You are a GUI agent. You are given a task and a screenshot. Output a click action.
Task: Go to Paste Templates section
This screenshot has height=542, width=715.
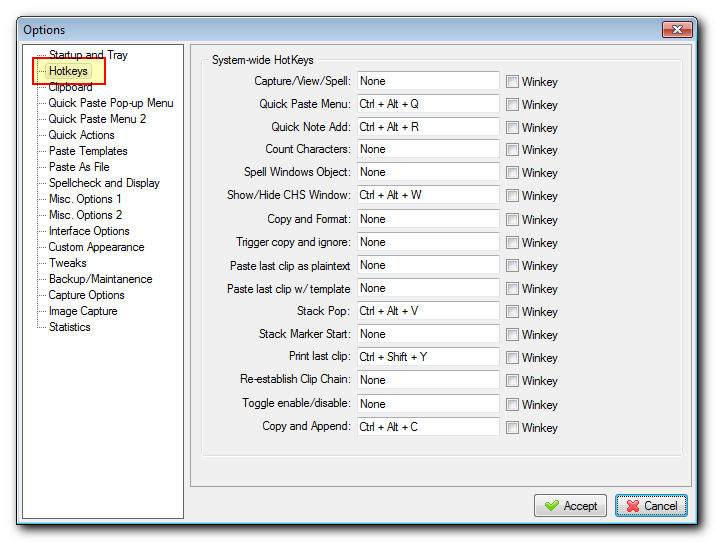(x=88, y=151)
